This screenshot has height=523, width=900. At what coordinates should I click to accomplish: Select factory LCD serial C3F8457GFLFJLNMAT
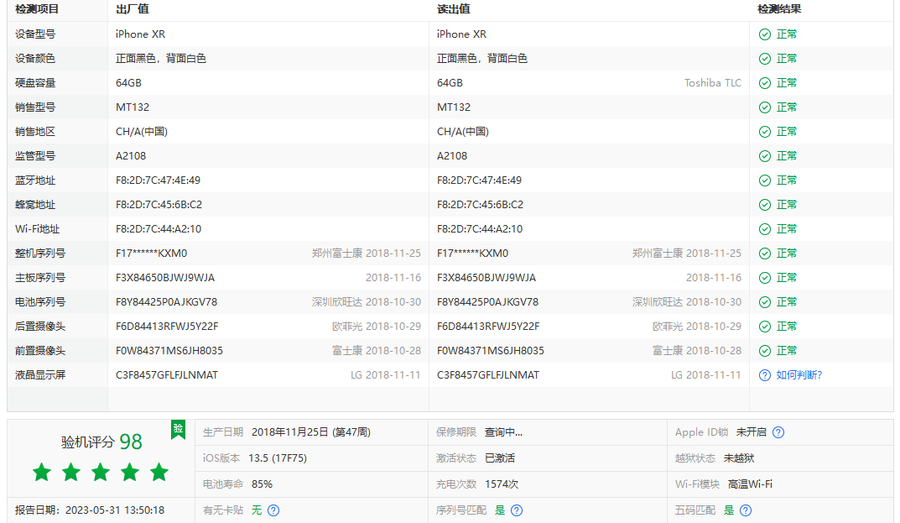click(x=167, y=375)
